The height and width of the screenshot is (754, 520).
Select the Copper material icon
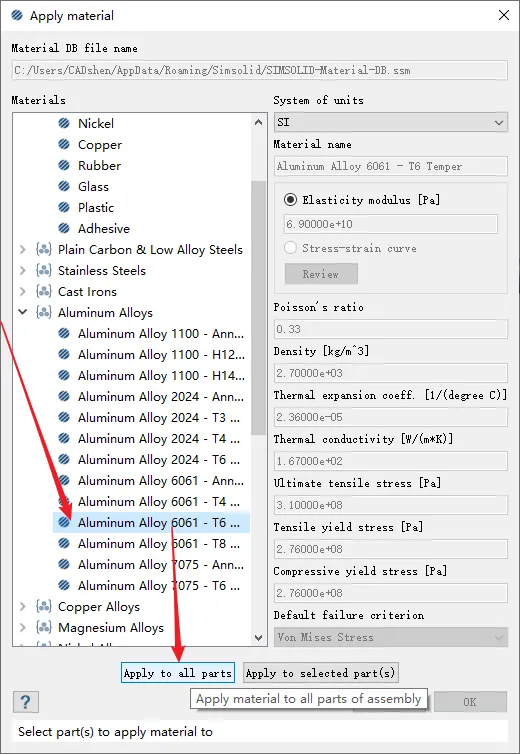tap(64, 144)
